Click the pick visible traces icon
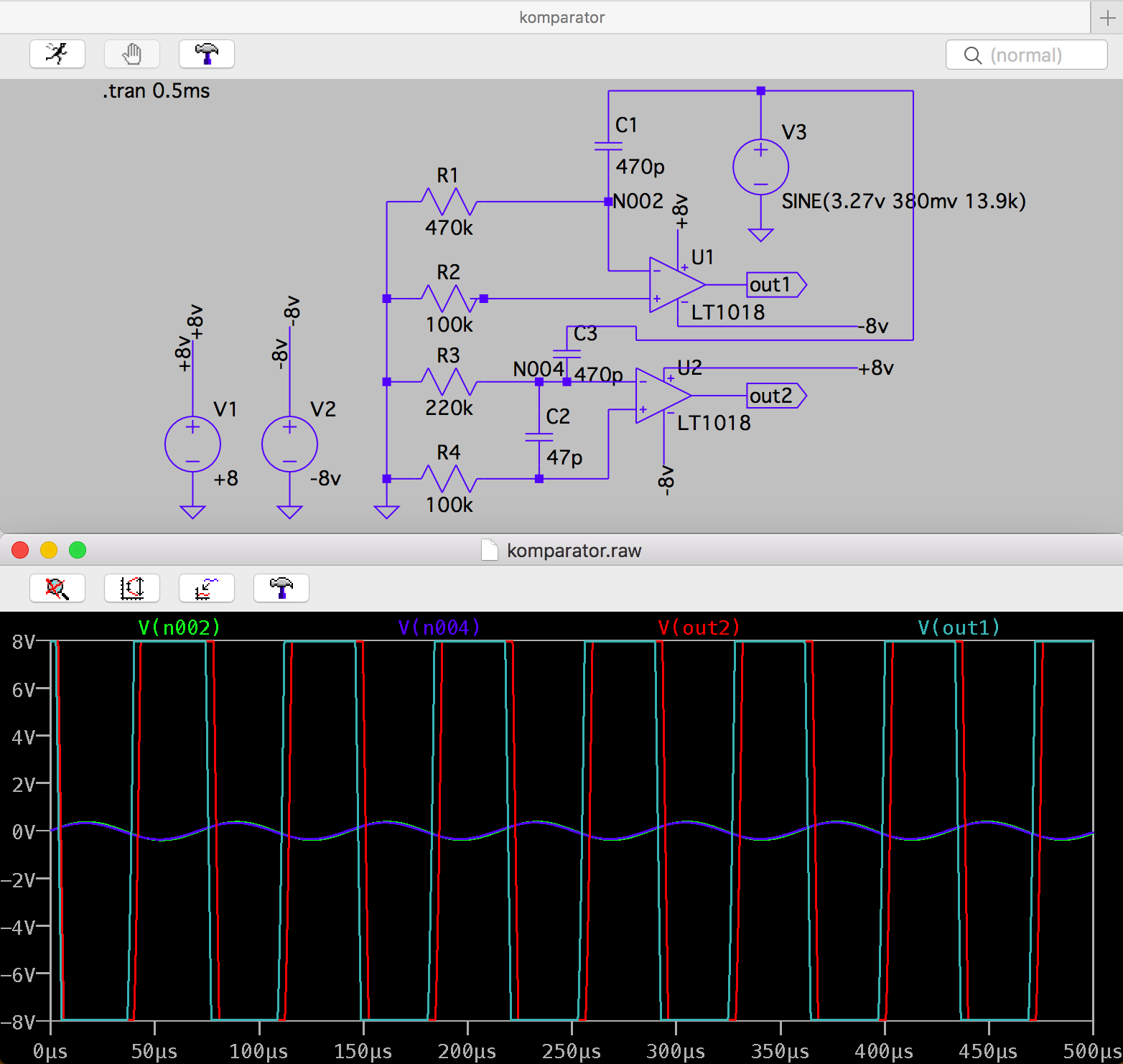1123x1064 pixels. [207, 588]
